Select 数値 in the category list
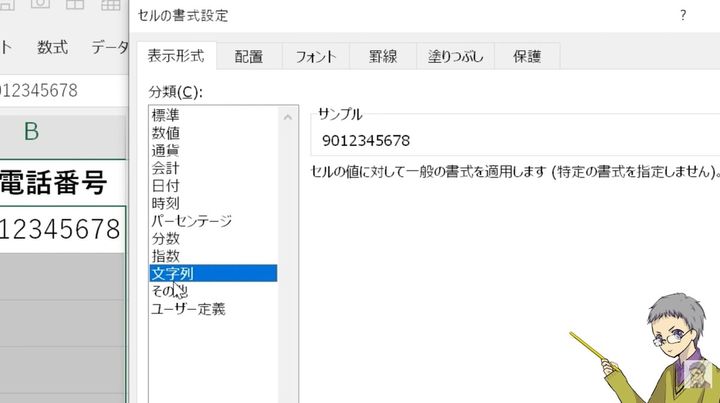The image size is (720, 403). 214,133
